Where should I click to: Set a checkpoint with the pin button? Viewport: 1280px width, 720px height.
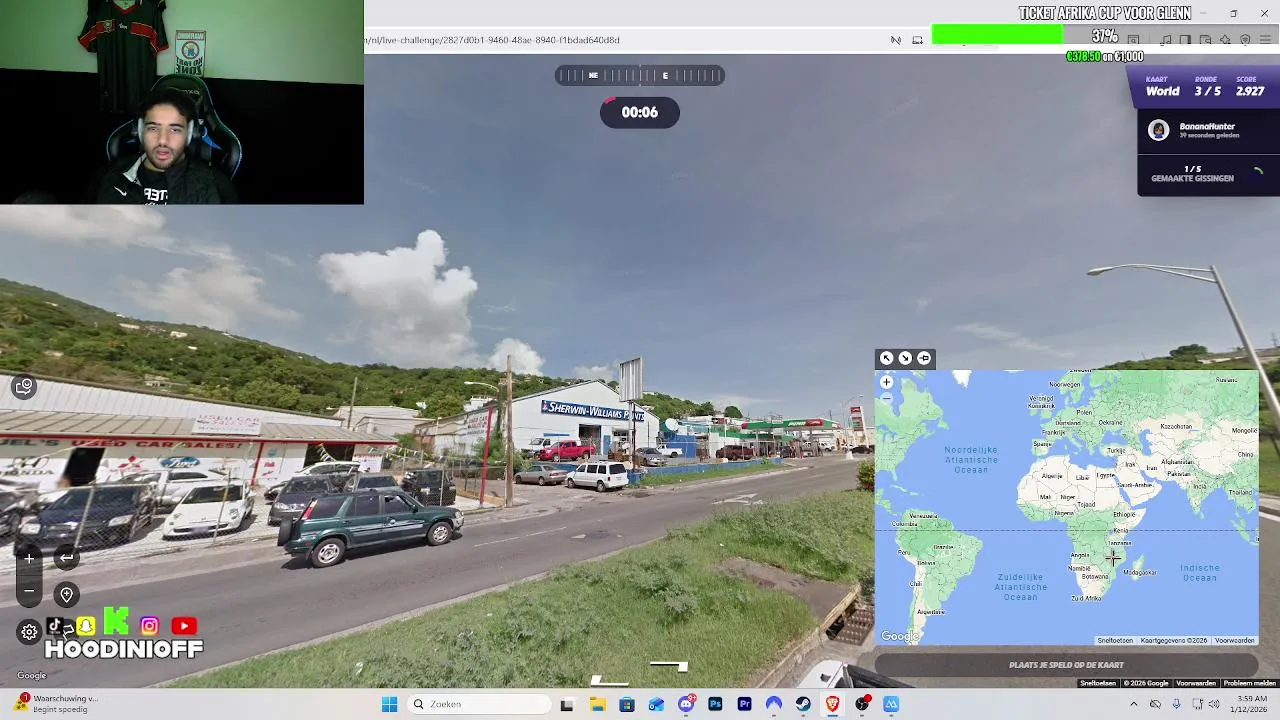pyautogui.click(x=66, y=595)
